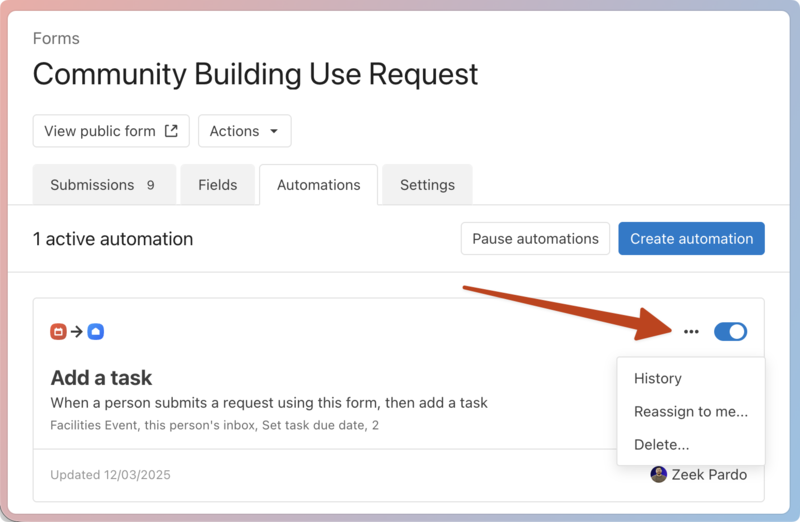The image size is (800, 522).
Task: Click the Create automation button
Action: (691, 239)
